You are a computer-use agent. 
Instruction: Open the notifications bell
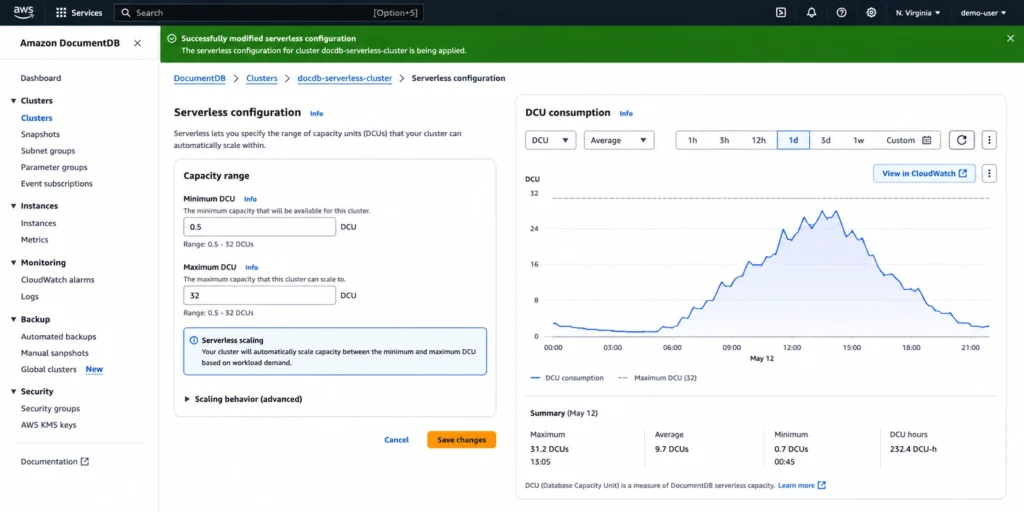coord(811,12)
